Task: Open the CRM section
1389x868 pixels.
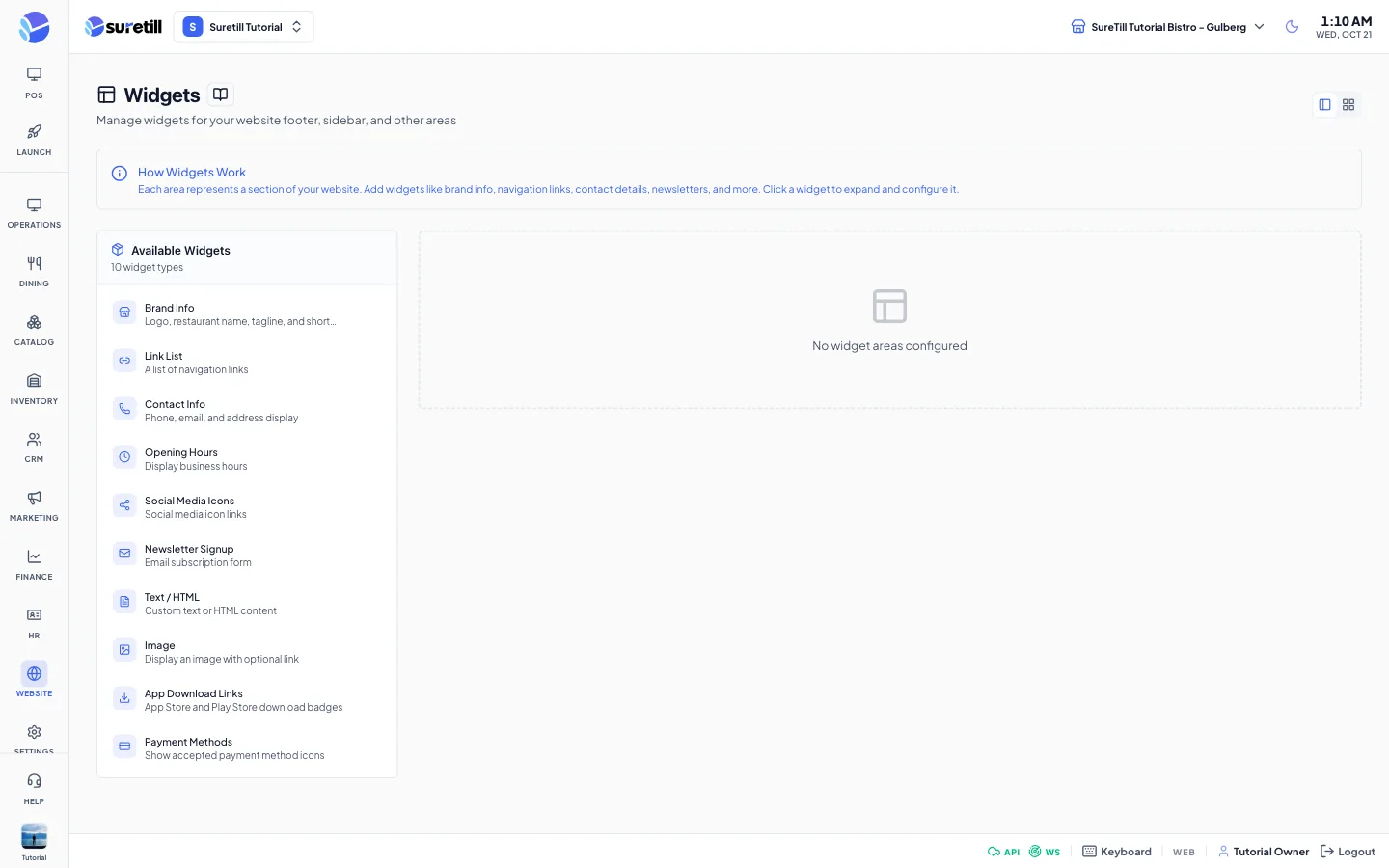Action: point(34,448)
